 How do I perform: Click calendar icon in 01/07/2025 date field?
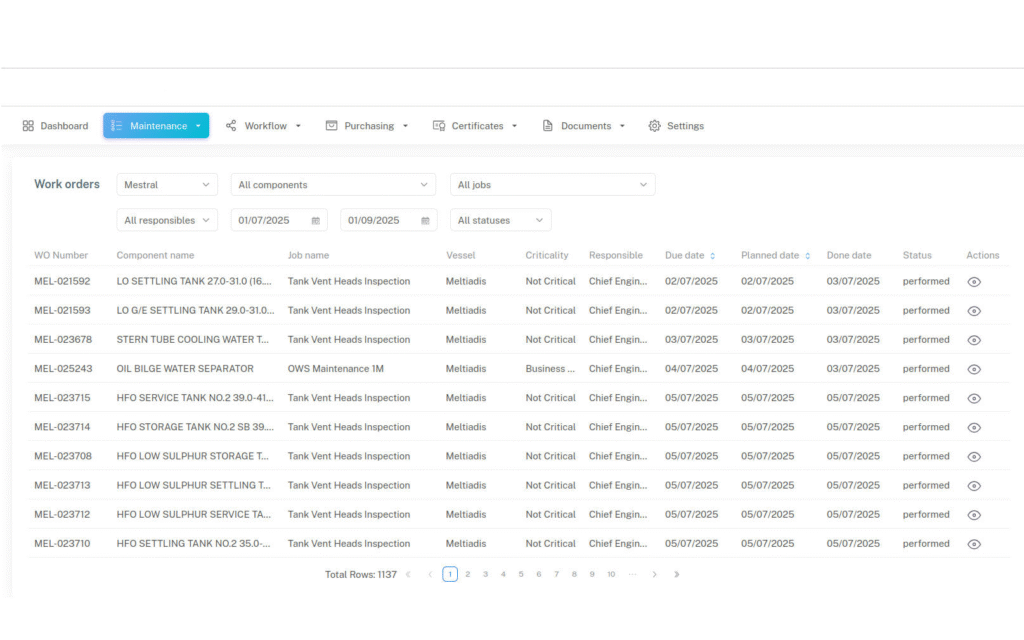[316, 221]
